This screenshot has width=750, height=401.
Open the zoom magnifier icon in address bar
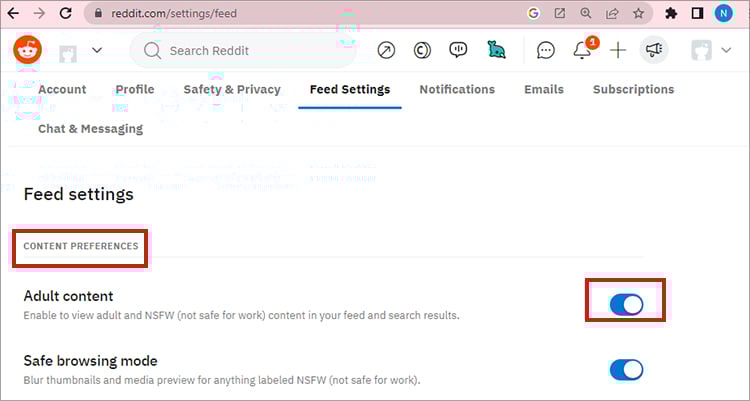click(586, 13)
